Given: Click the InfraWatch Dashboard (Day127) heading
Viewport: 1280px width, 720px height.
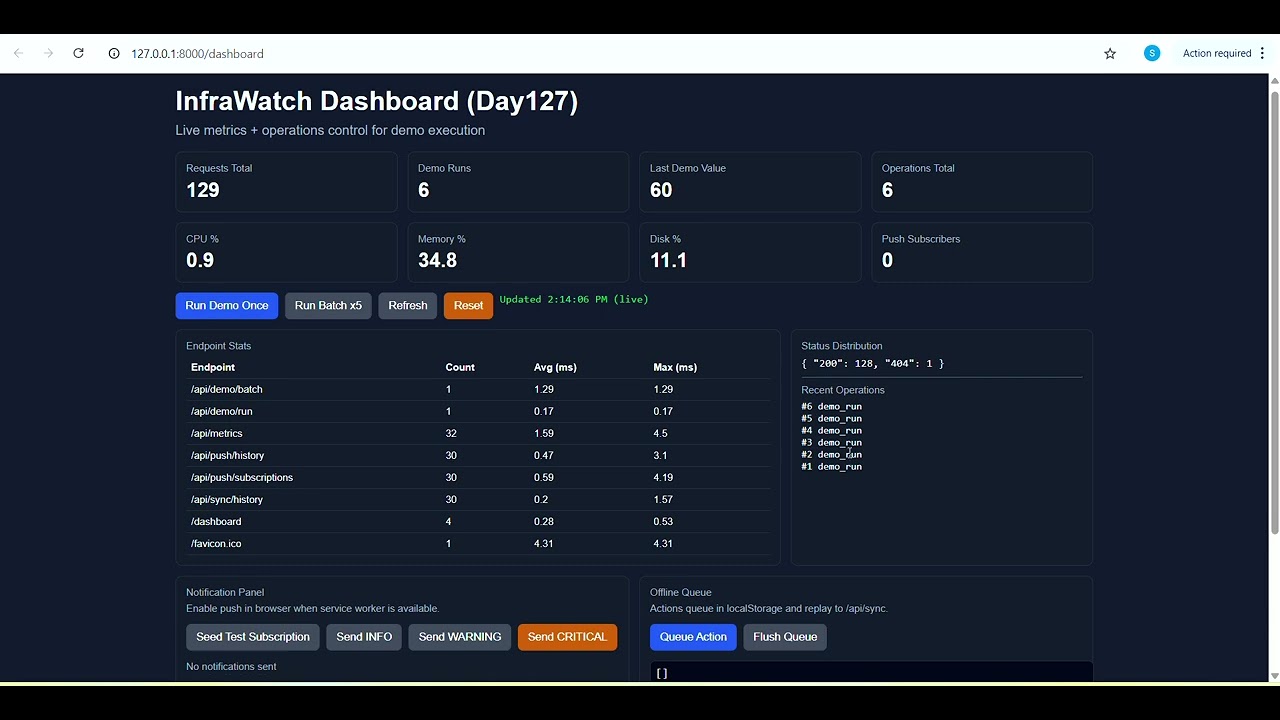Looking at the screenshot, I should click(377, 101).
